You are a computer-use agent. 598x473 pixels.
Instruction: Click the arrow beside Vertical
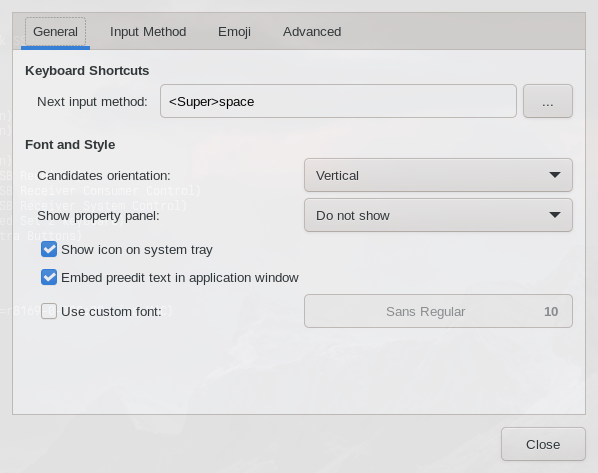tap(555, 175)
